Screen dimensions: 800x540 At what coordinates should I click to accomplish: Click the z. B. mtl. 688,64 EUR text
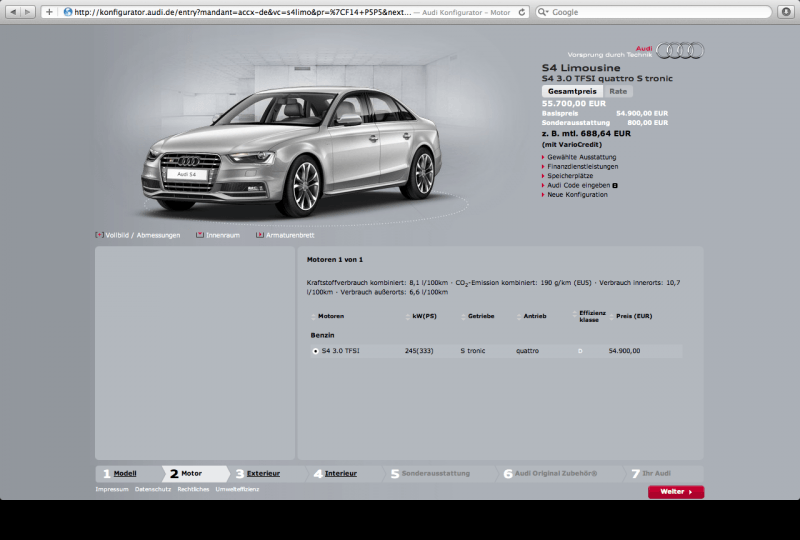586,133
